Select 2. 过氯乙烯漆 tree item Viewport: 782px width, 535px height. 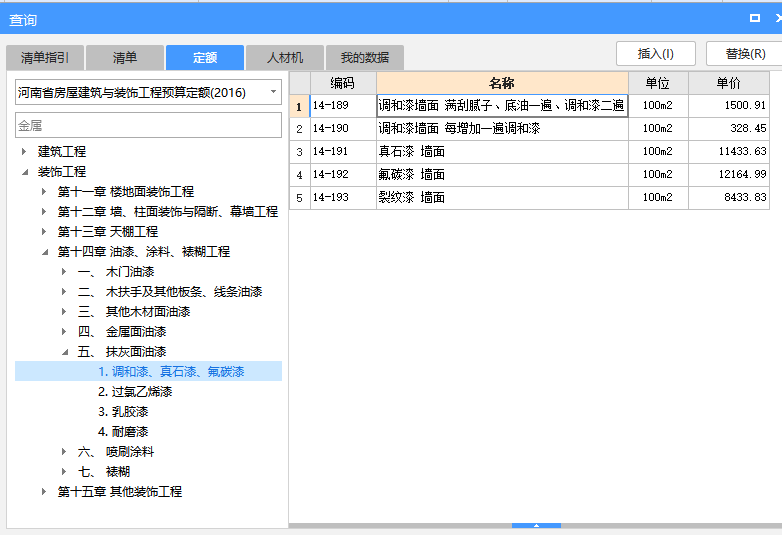tap(135, 391)
